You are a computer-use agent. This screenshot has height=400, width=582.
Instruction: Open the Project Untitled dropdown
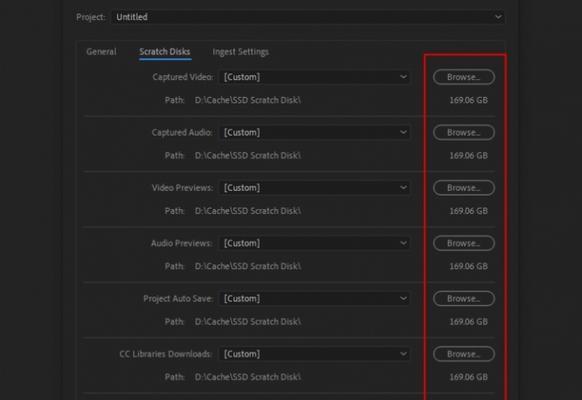pos(307,17)
